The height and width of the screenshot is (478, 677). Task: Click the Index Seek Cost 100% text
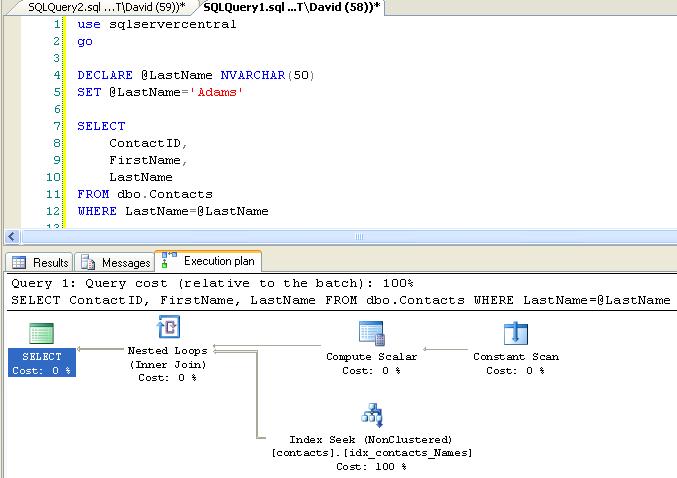pyautogui.click(x=371, y=467)
